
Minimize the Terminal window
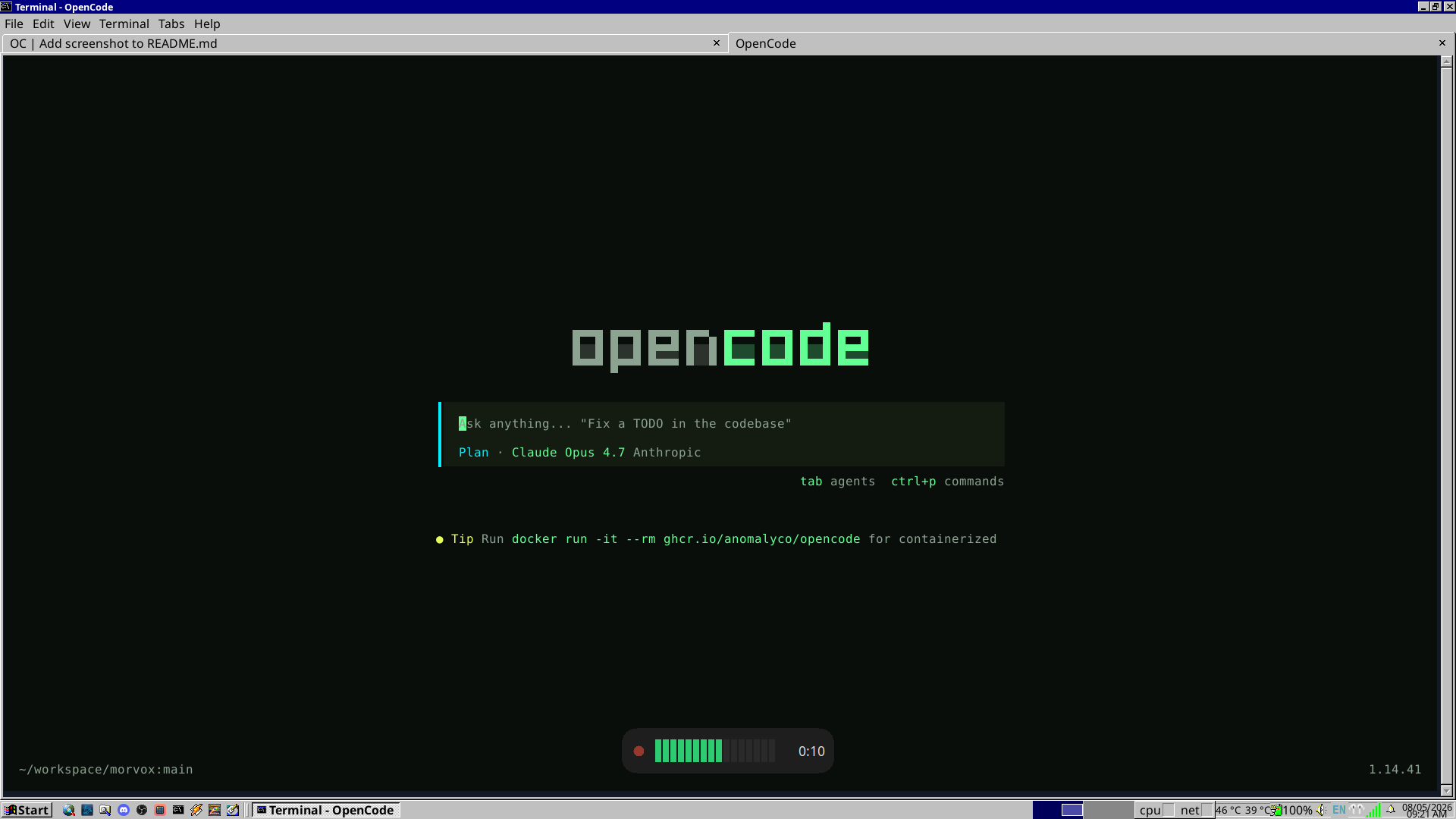(1423, 7)
